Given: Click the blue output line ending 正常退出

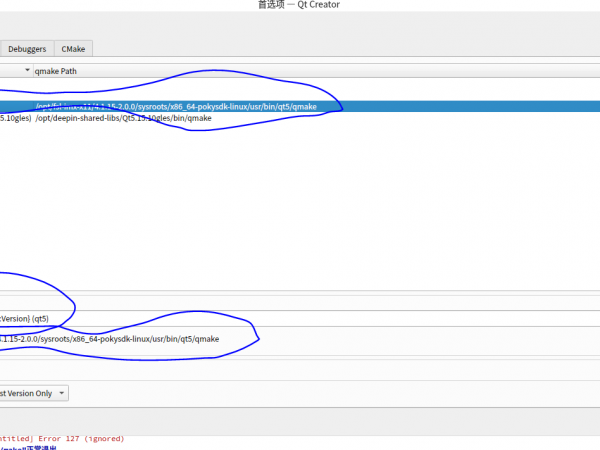Looking at the screenshot, I should click(x=30, y=447).
